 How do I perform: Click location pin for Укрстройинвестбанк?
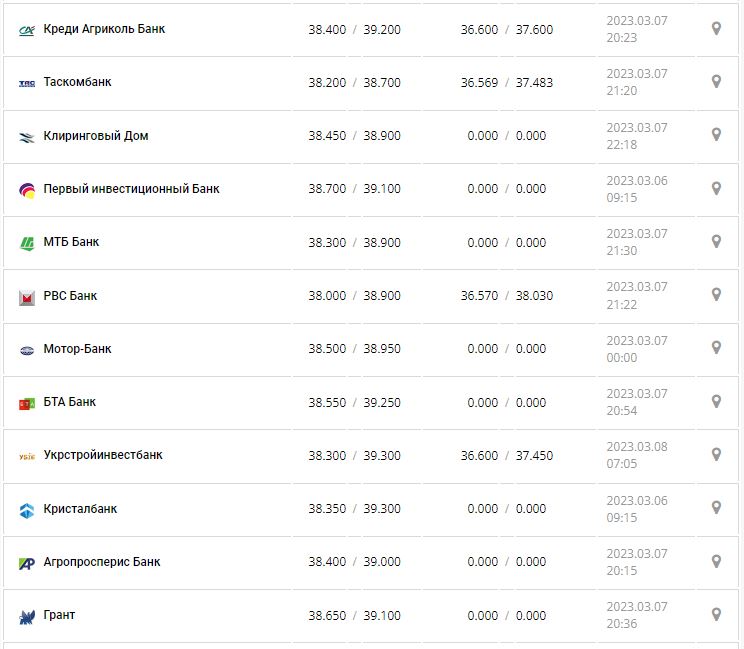pos(716,455)
